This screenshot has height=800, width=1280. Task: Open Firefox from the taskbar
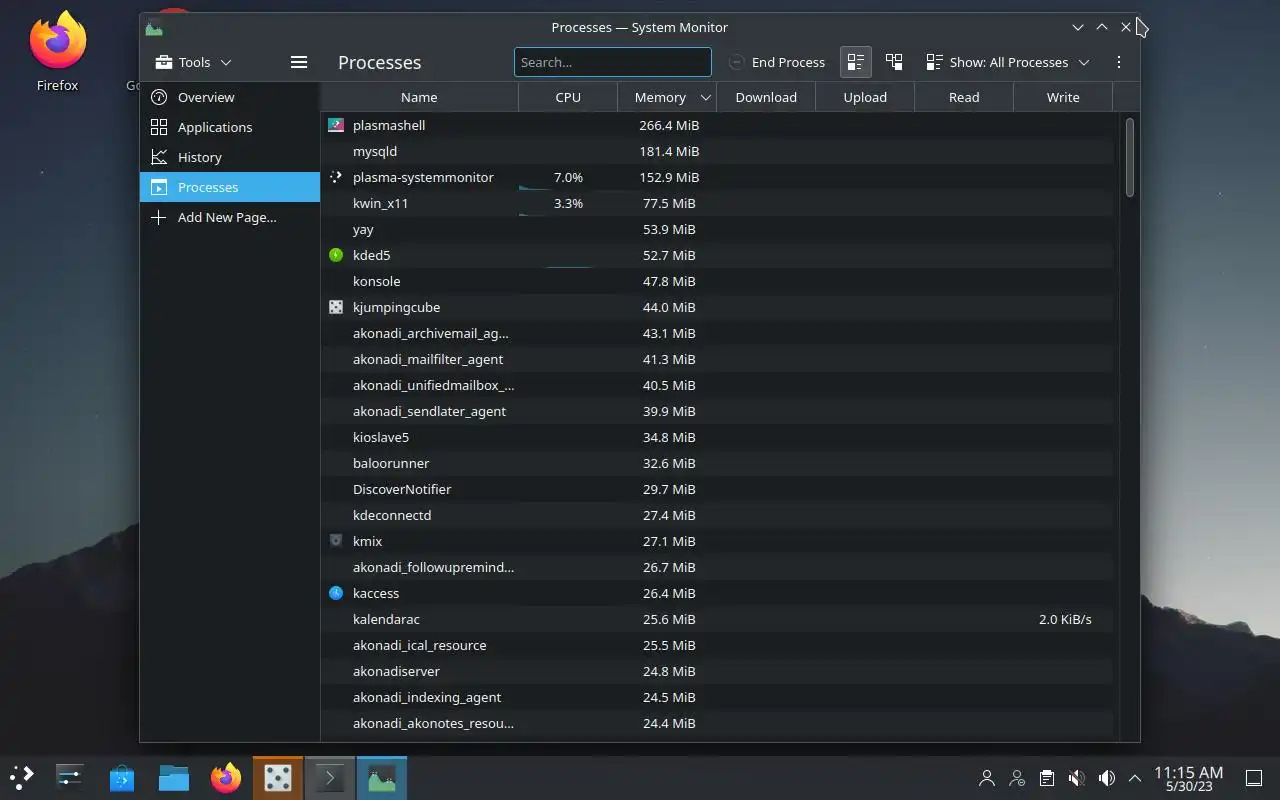(x=226, y=777)
